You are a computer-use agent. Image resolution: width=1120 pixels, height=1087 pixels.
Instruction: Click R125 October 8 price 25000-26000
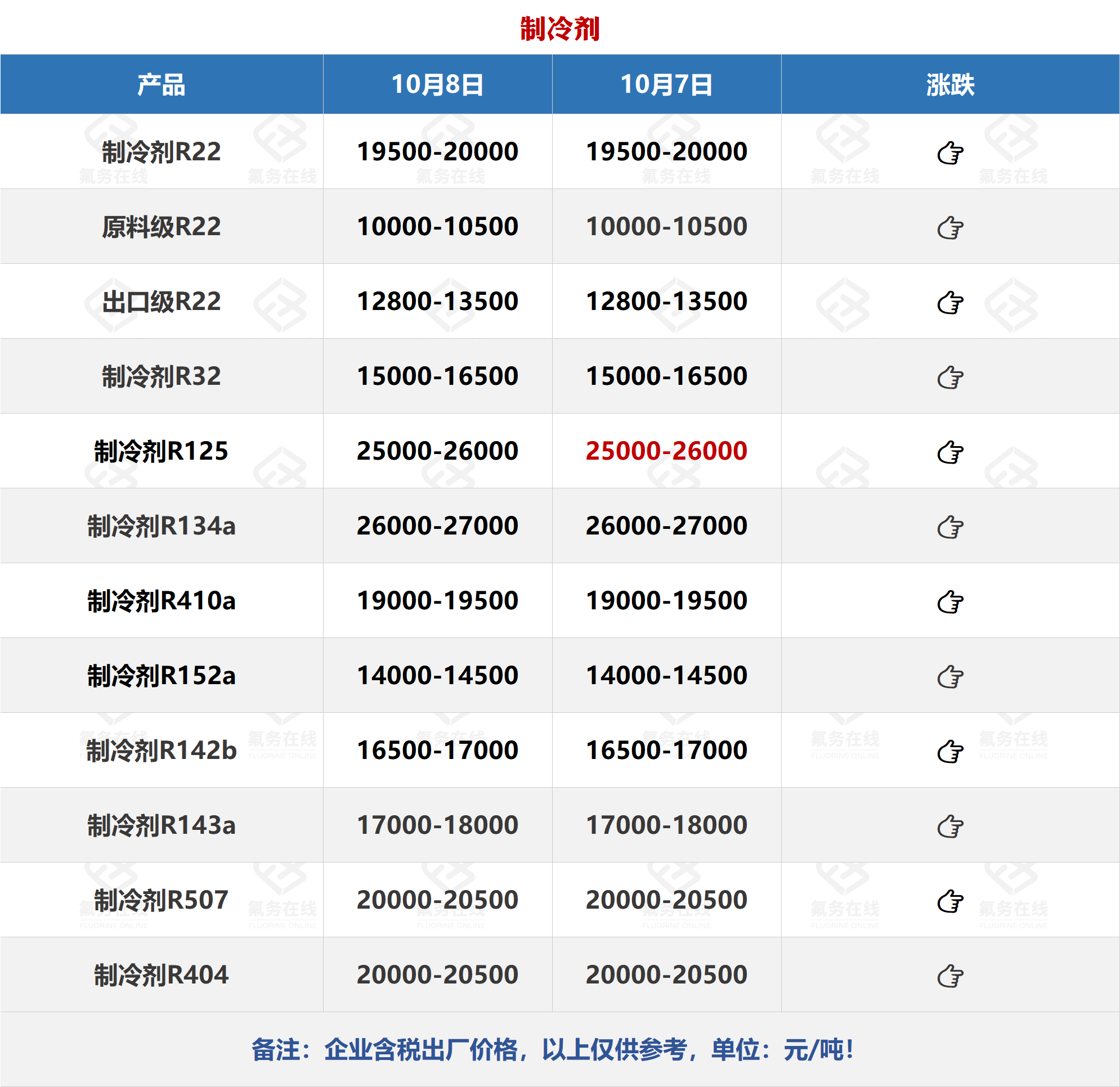coord(438,451)
